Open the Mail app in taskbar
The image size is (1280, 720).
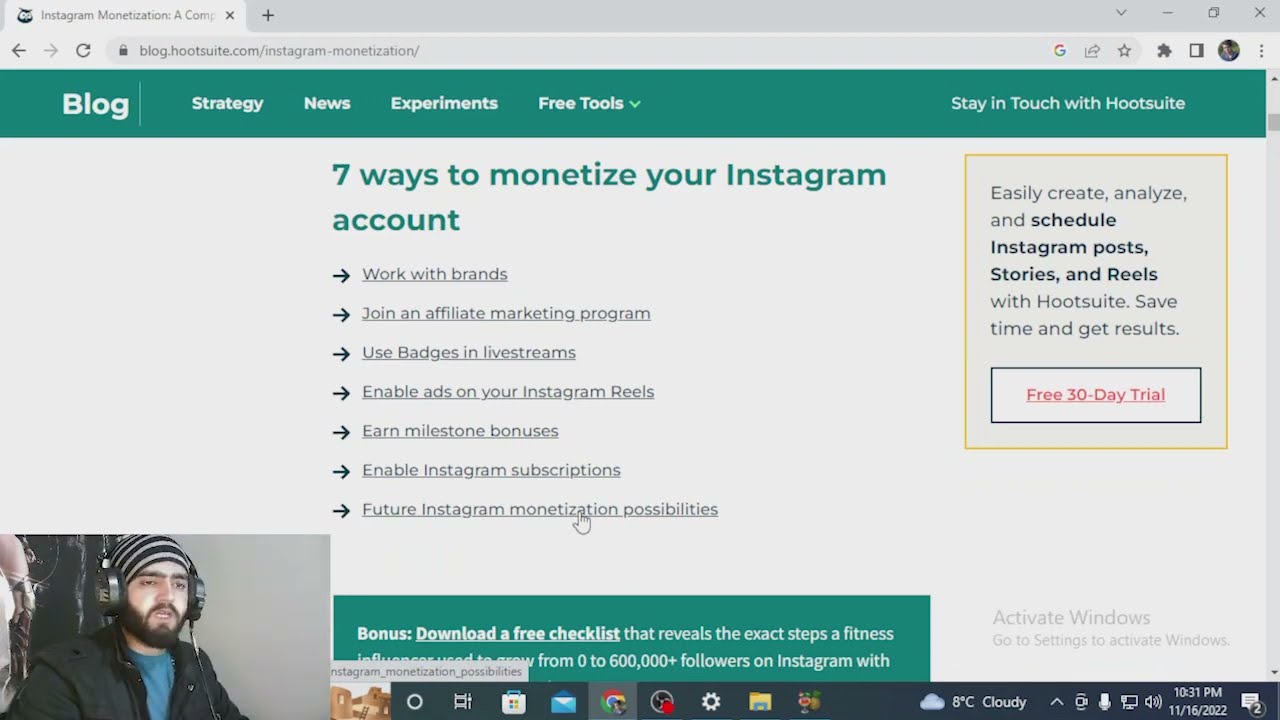pyautogui.click(x=563, y=702)
